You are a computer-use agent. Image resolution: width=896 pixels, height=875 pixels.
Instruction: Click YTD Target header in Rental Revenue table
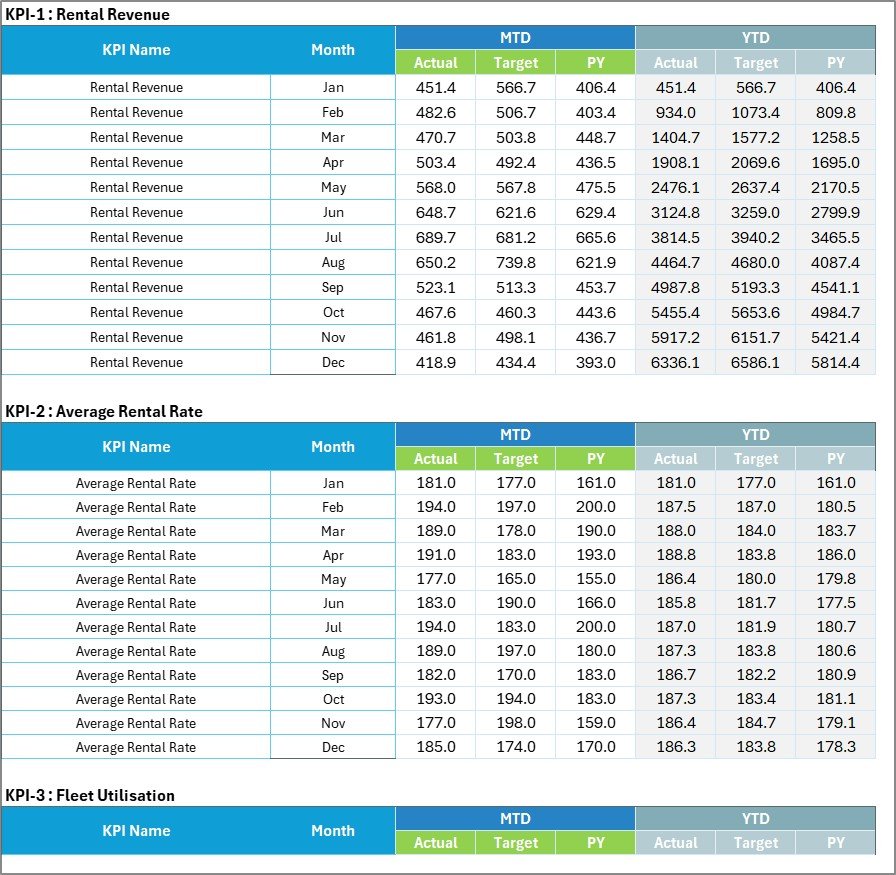[x=755, y=62]
